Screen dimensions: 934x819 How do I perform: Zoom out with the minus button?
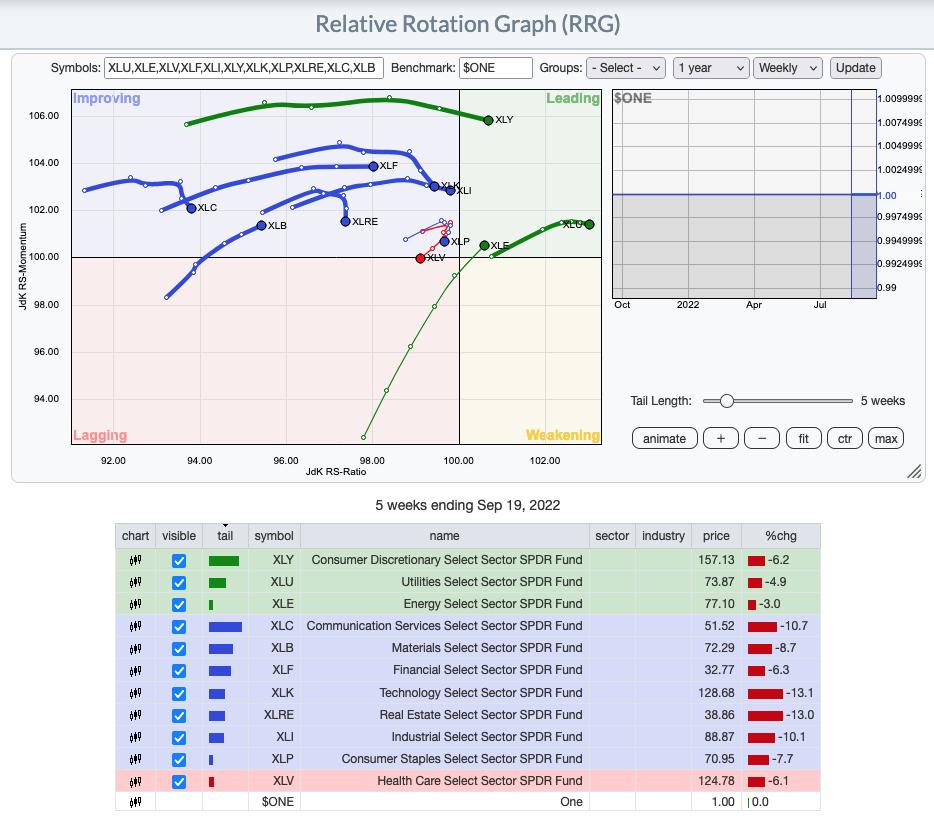click(762, 439)
